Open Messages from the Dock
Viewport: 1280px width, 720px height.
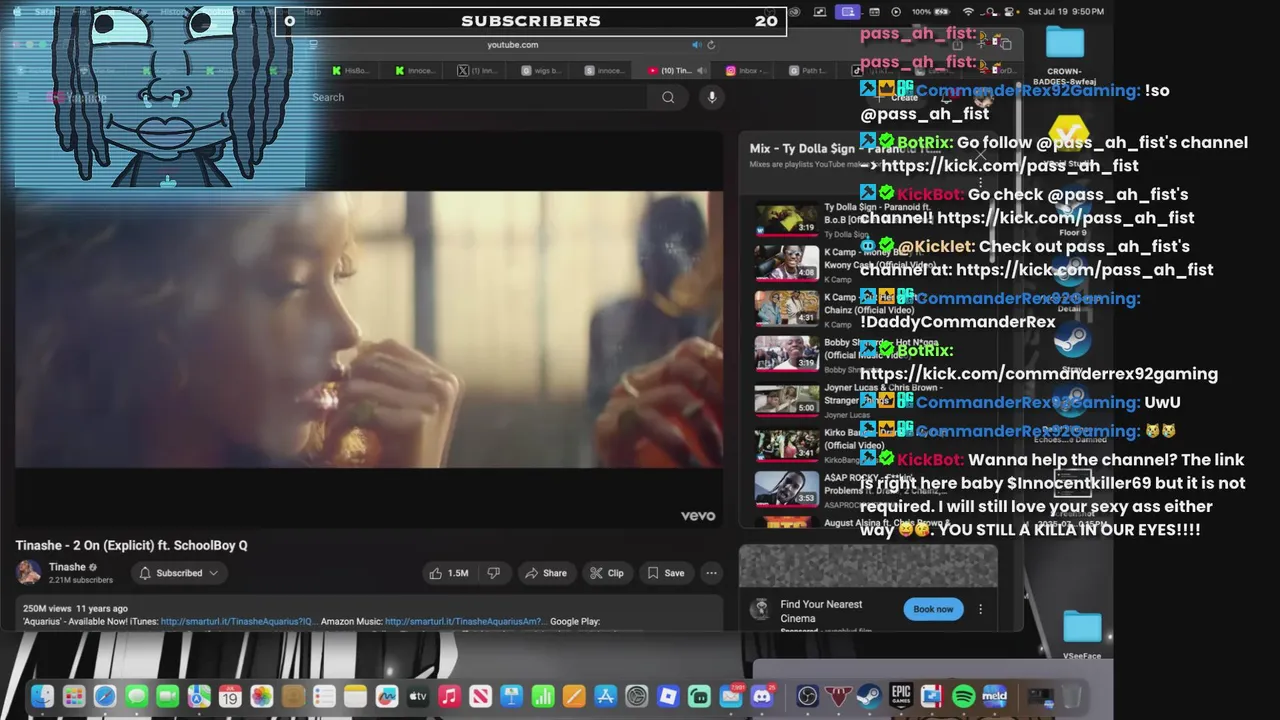click(x=136, y=696)
